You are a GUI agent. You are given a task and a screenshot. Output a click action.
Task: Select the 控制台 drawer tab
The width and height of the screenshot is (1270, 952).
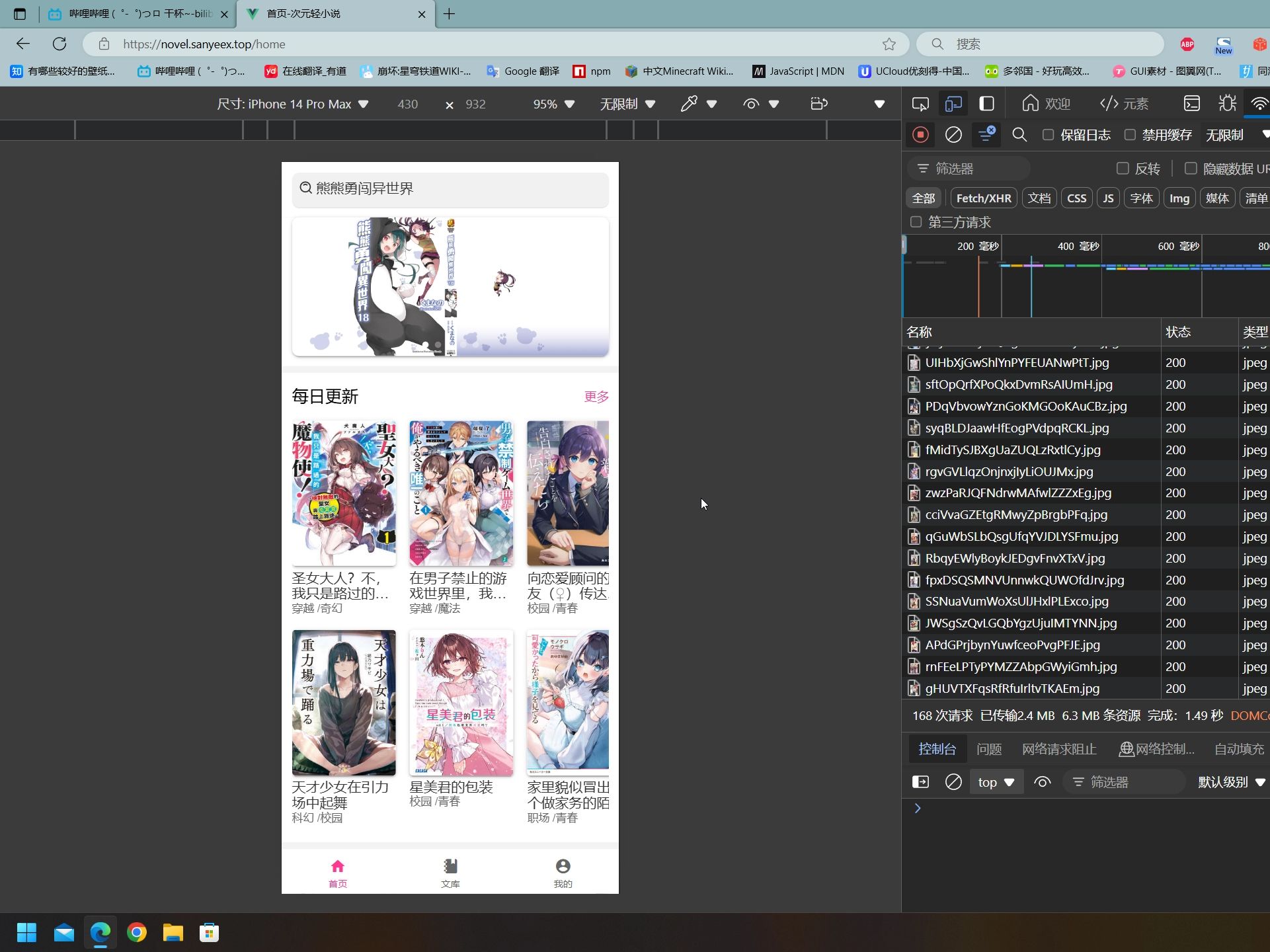point(937,749)
